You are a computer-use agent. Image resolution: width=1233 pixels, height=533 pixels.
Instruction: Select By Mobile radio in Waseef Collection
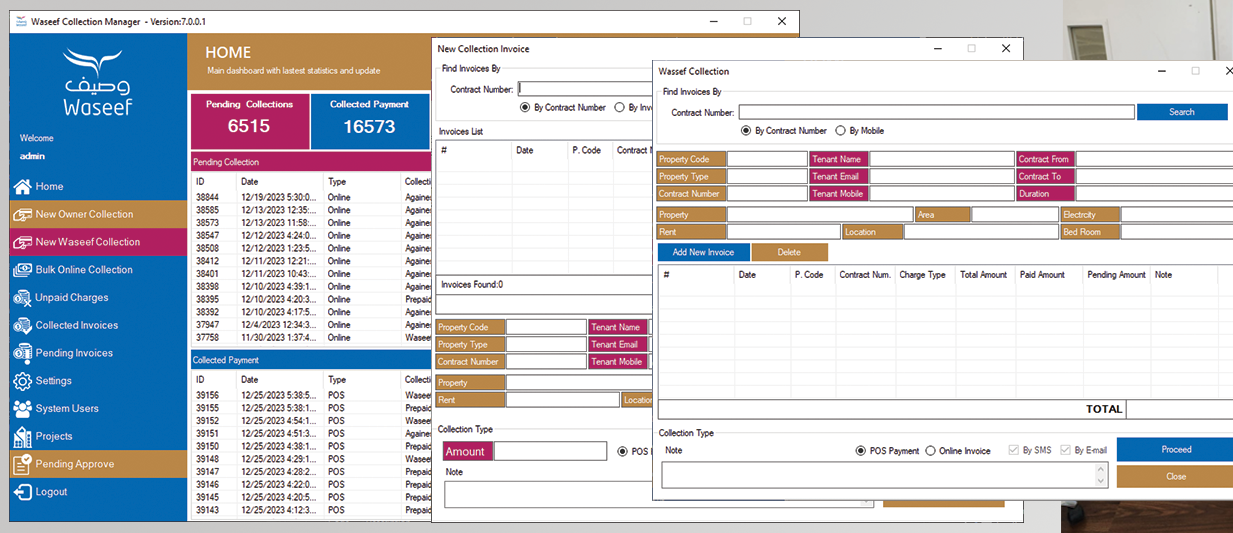coord(841,131)
